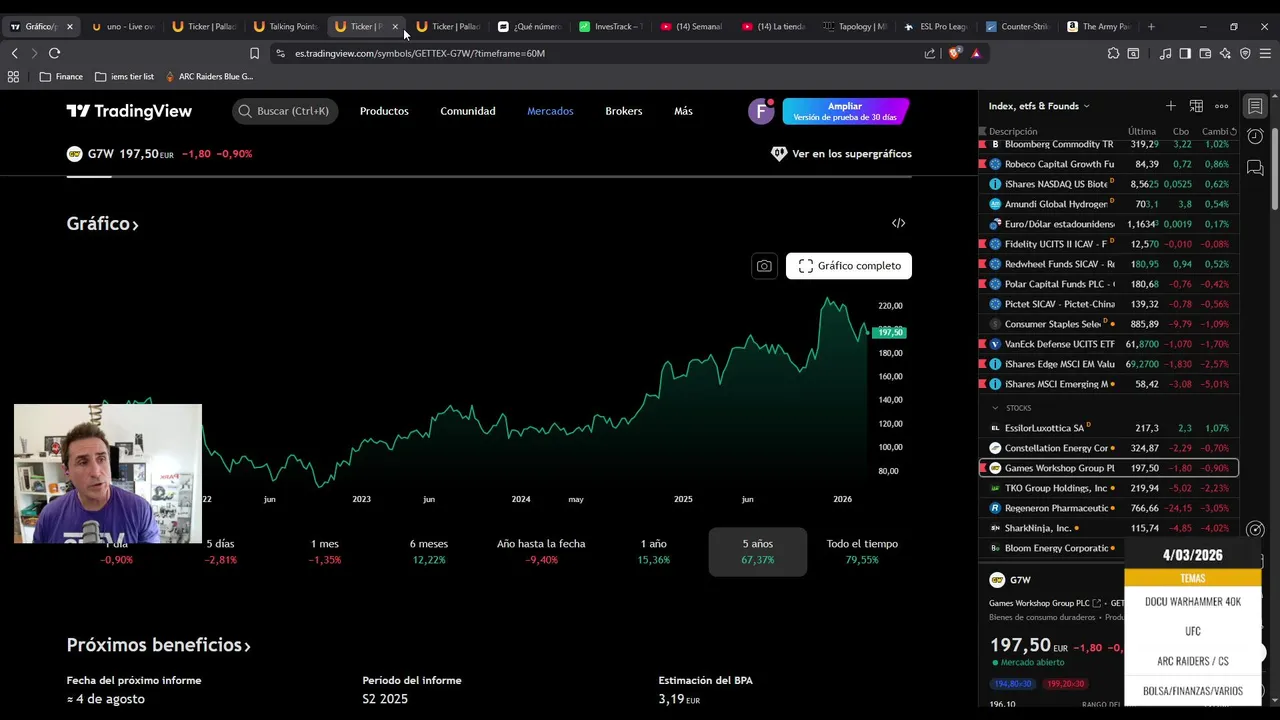Click the Gráfico completo button
The image size is (1280, 720).
pos(849,266)
